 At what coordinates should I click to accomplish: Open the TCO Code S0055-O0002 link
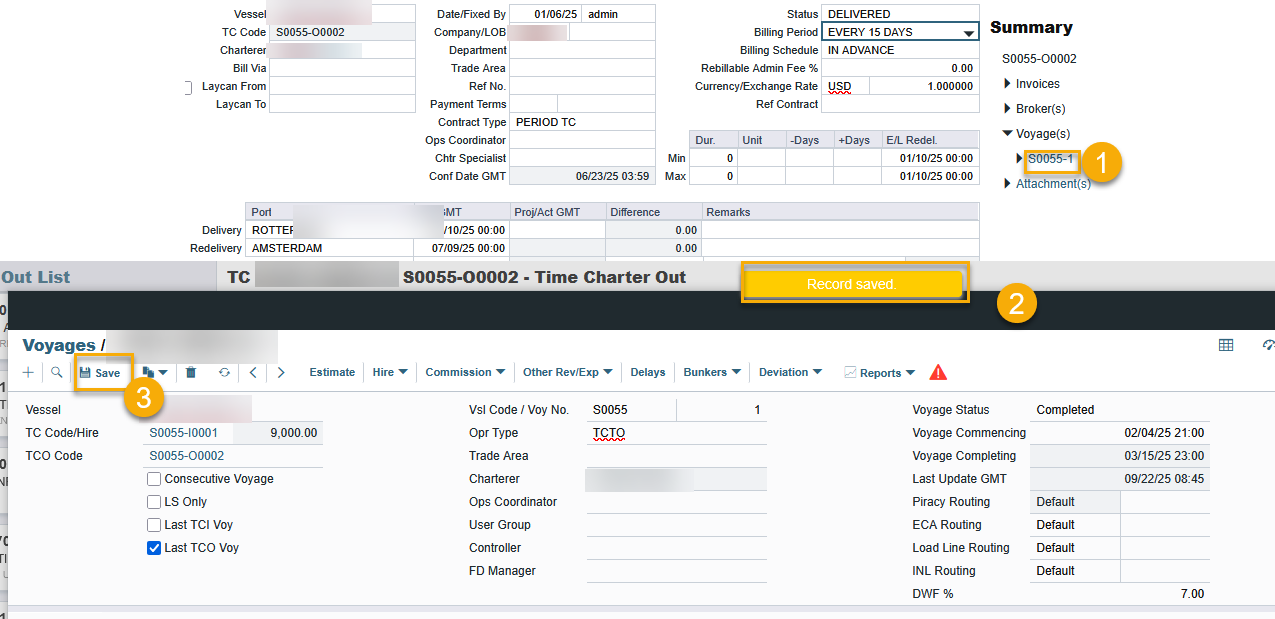(x=186, y=456)
